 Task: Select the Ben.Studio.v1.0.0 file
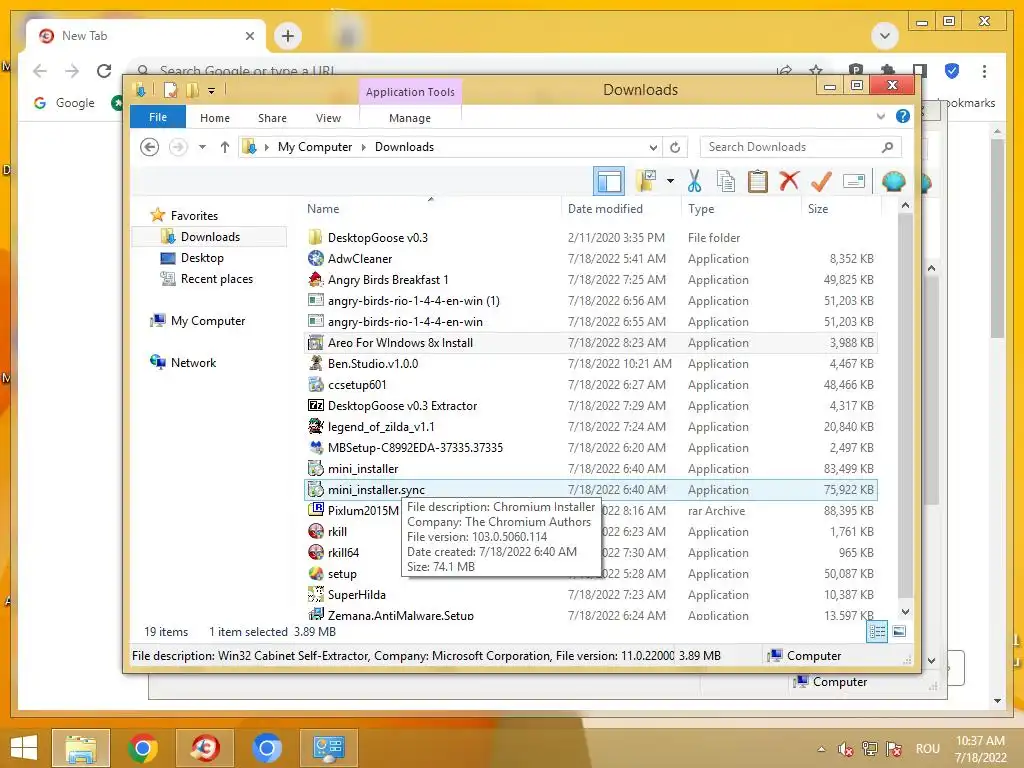(x=591, y=364)
